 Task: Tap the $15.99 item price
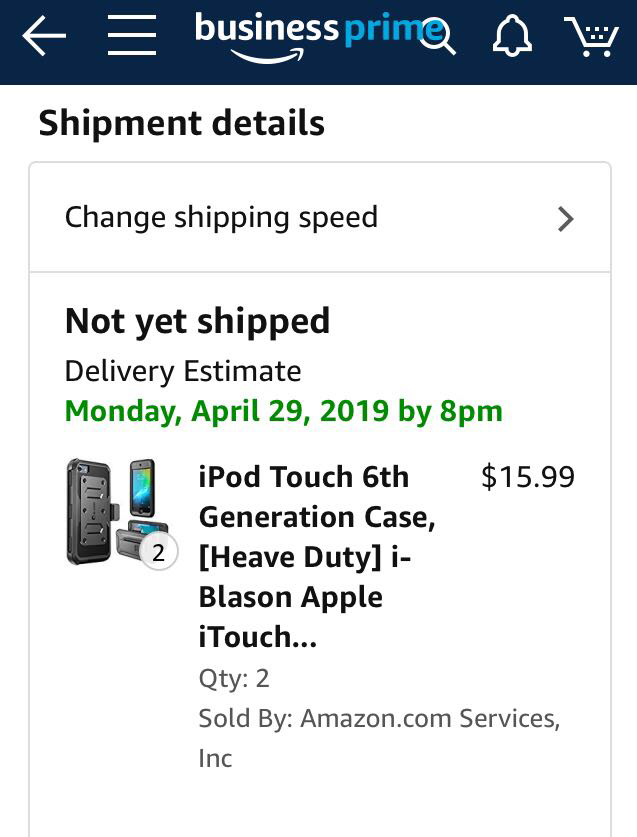(527, 477)
